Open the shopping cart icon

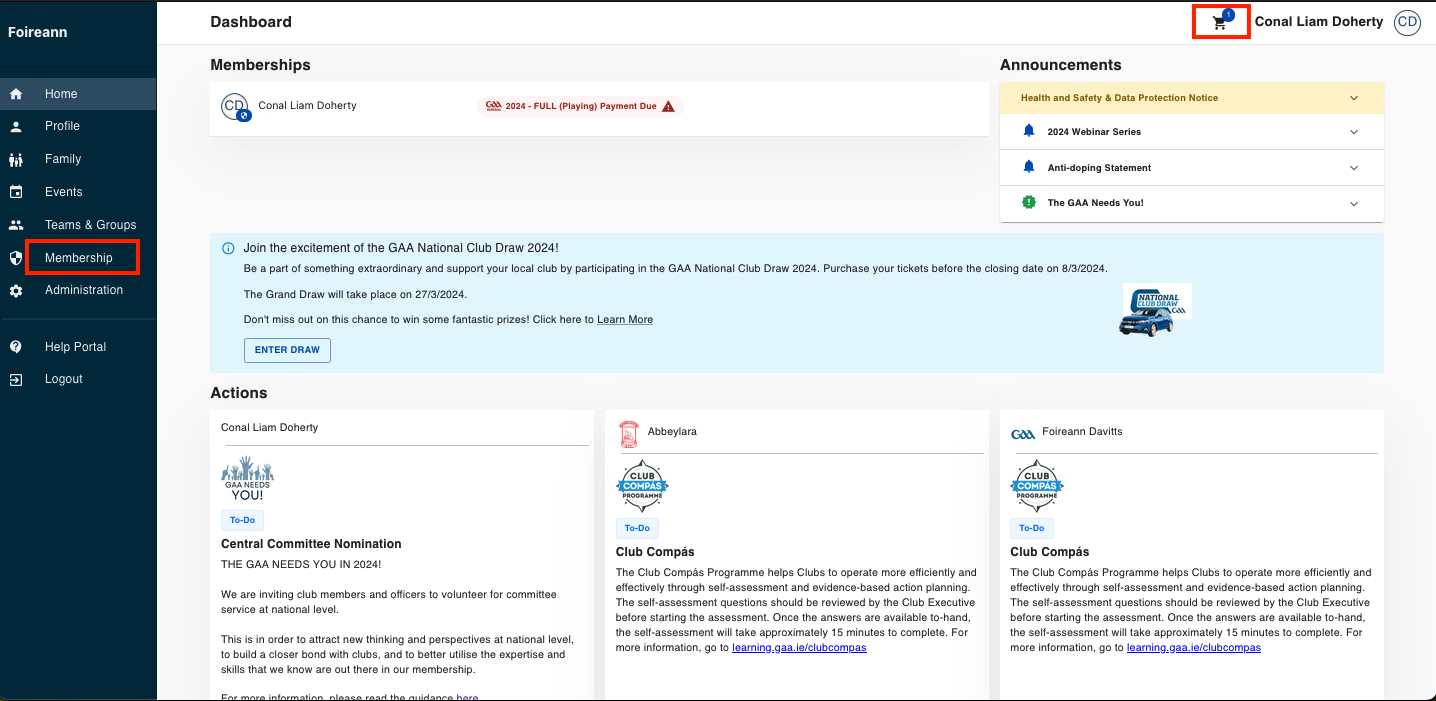[x=1220, y=22]
